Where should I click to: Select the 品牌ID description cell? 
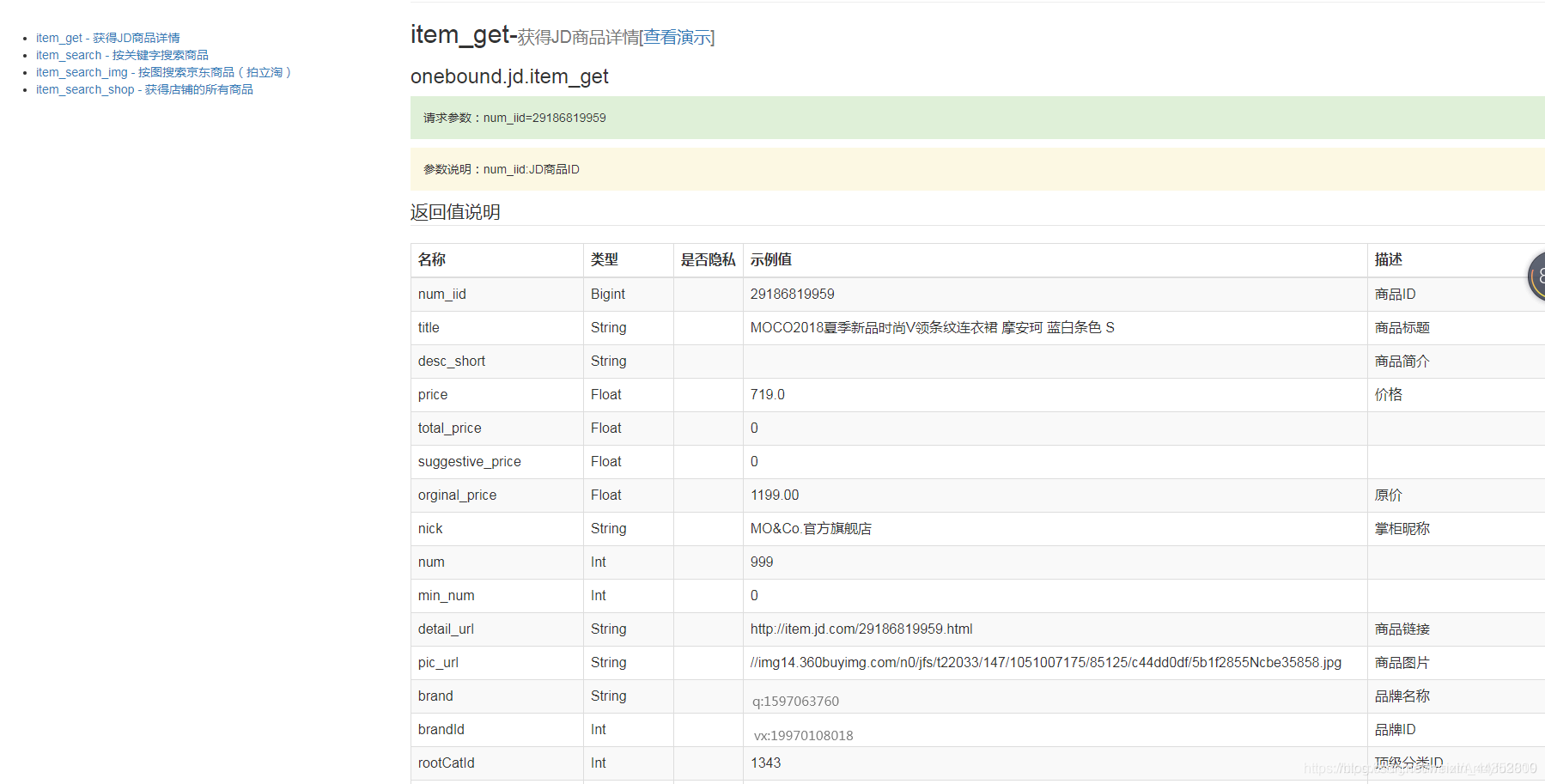tap(1457, 730)
